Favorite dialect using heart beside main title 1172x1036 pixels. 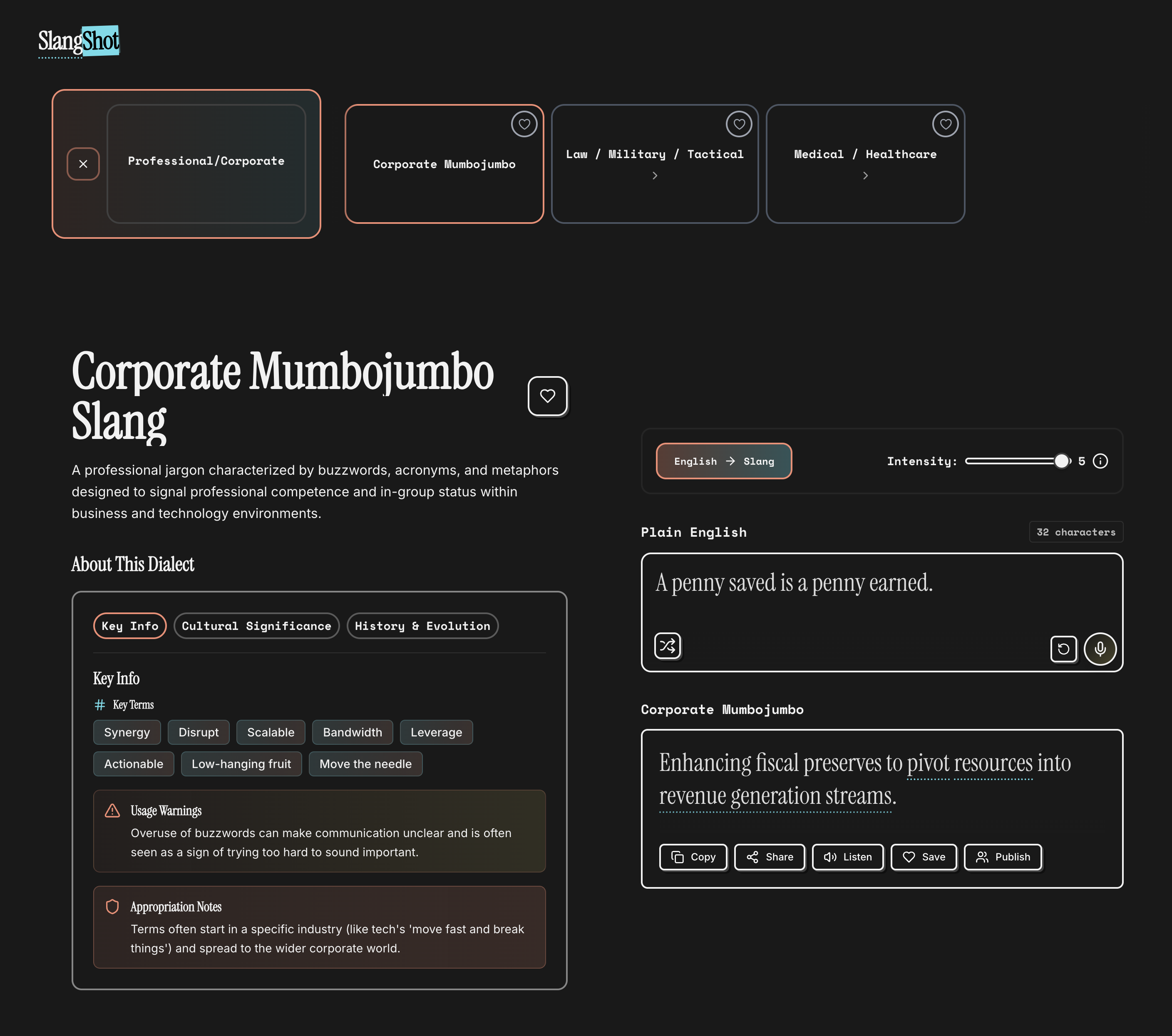click(547, 396)
